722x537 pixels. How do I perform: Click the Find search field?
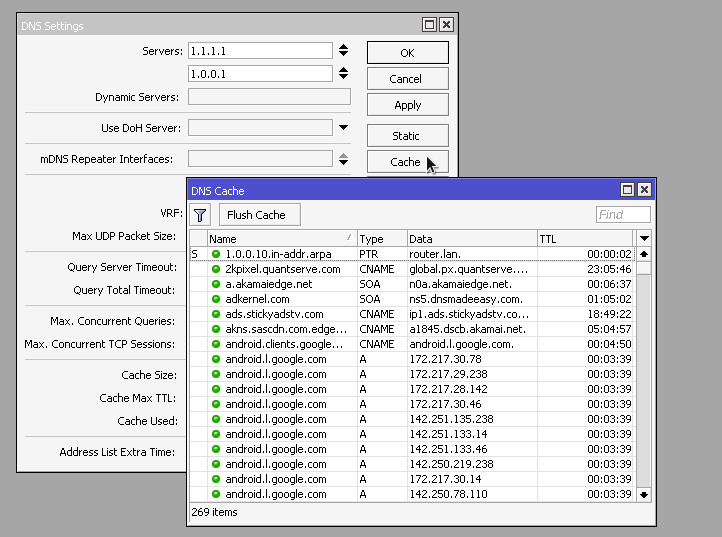[623, 215]
